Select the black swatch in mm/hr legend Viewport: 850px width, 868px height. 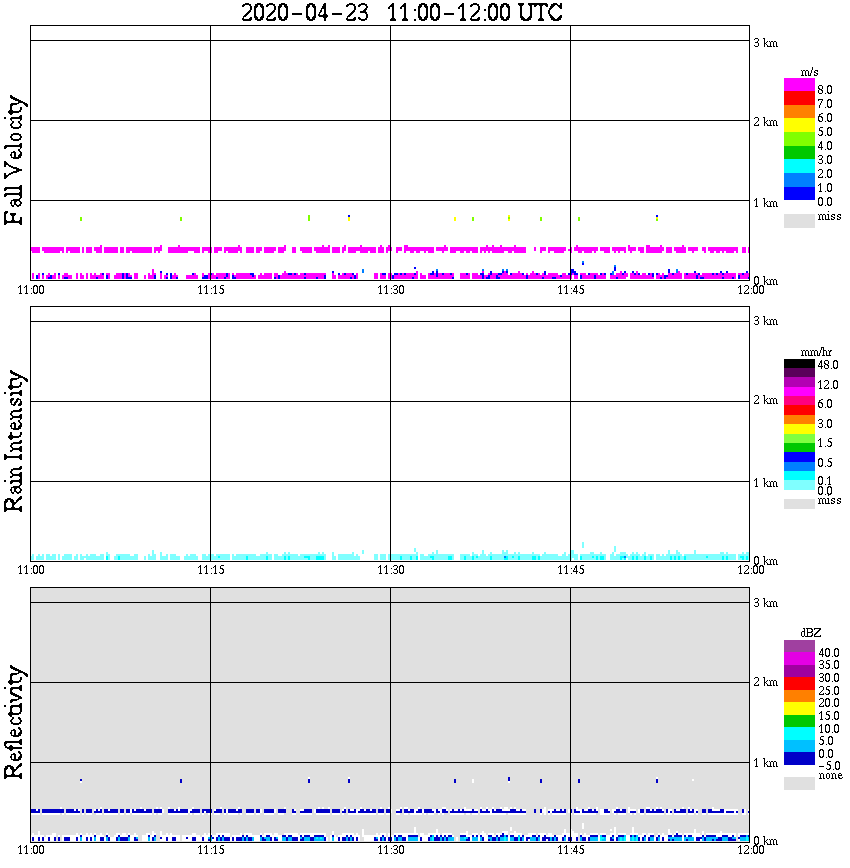click(x=799, y=364)
